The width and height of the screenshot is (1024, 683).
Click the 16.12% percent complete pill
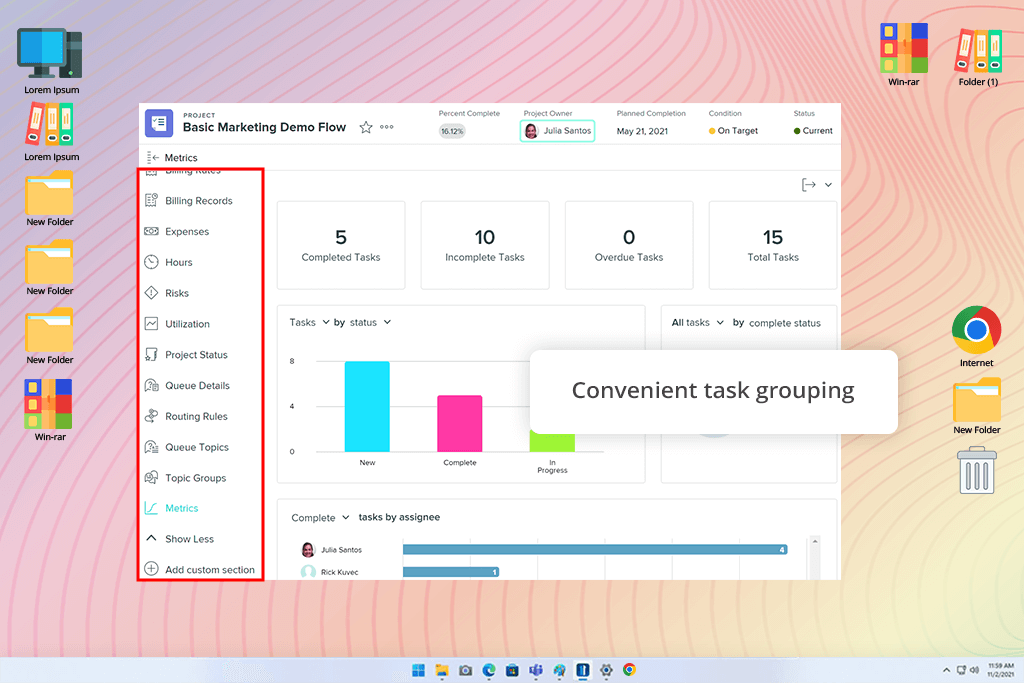[x=451, y=131]
